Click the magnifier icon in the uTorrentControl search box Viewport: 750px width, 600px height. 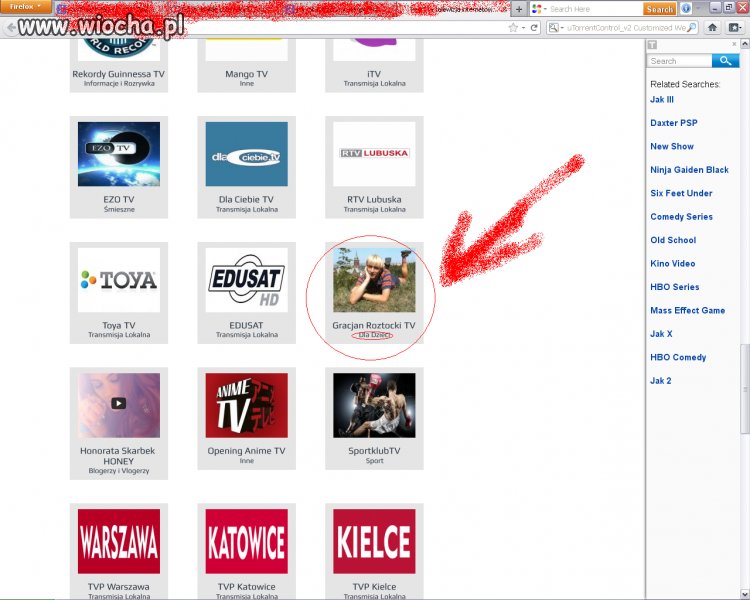click(x=692, y=28)
